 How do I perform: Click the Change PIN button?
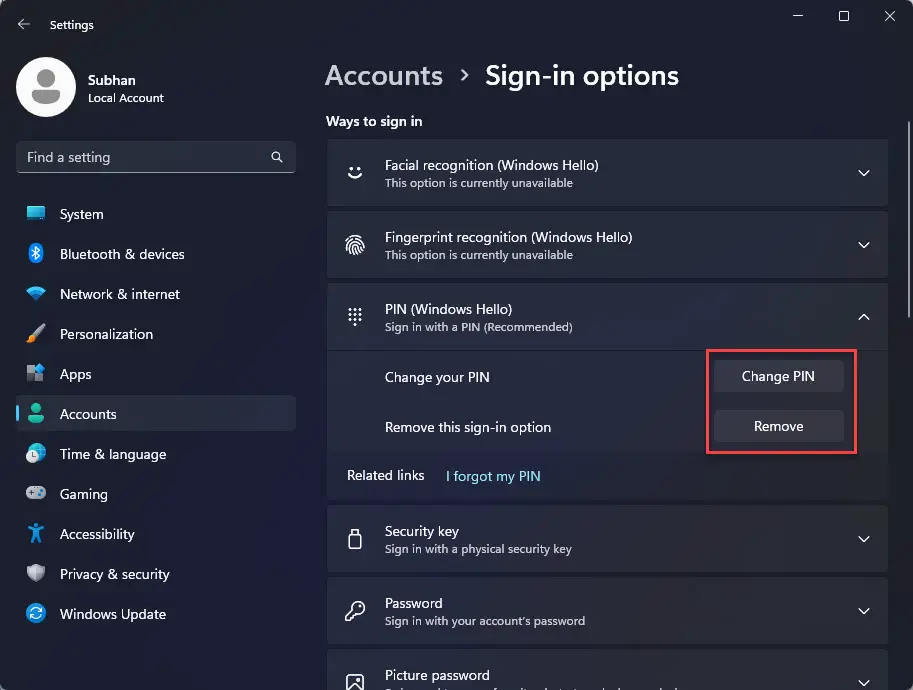778,376
